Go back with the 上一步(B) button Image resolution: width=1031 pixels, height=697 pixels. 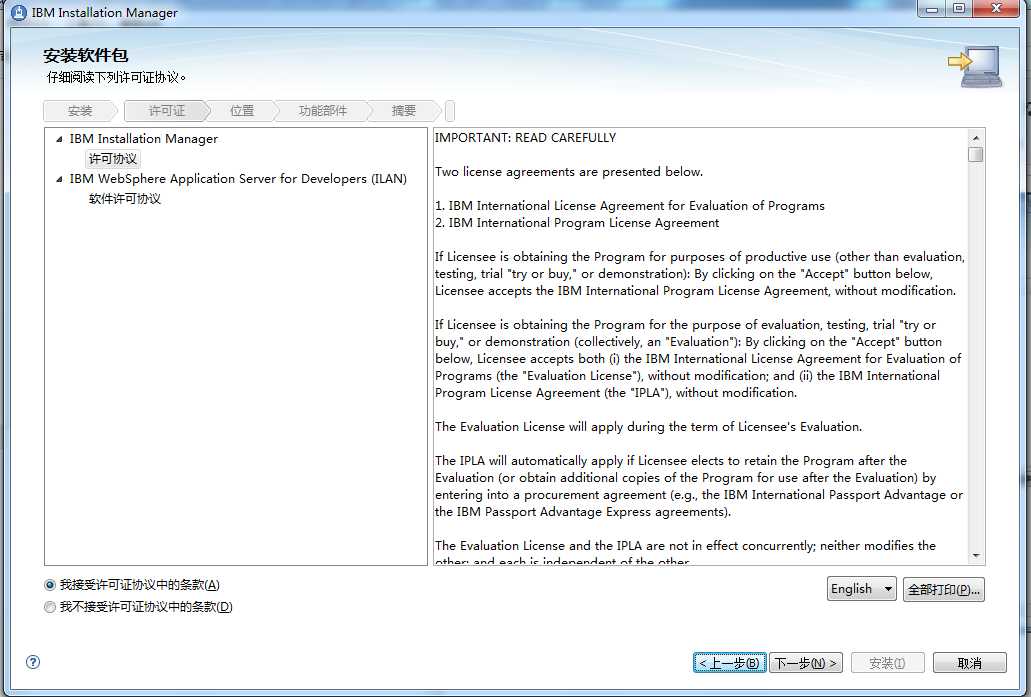click(x=730, y=663)
